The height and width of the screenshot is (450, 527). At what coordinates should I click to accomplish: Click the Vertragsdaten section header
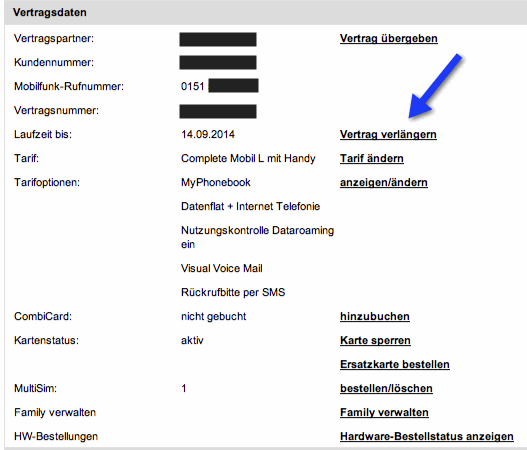pos(50,12)
